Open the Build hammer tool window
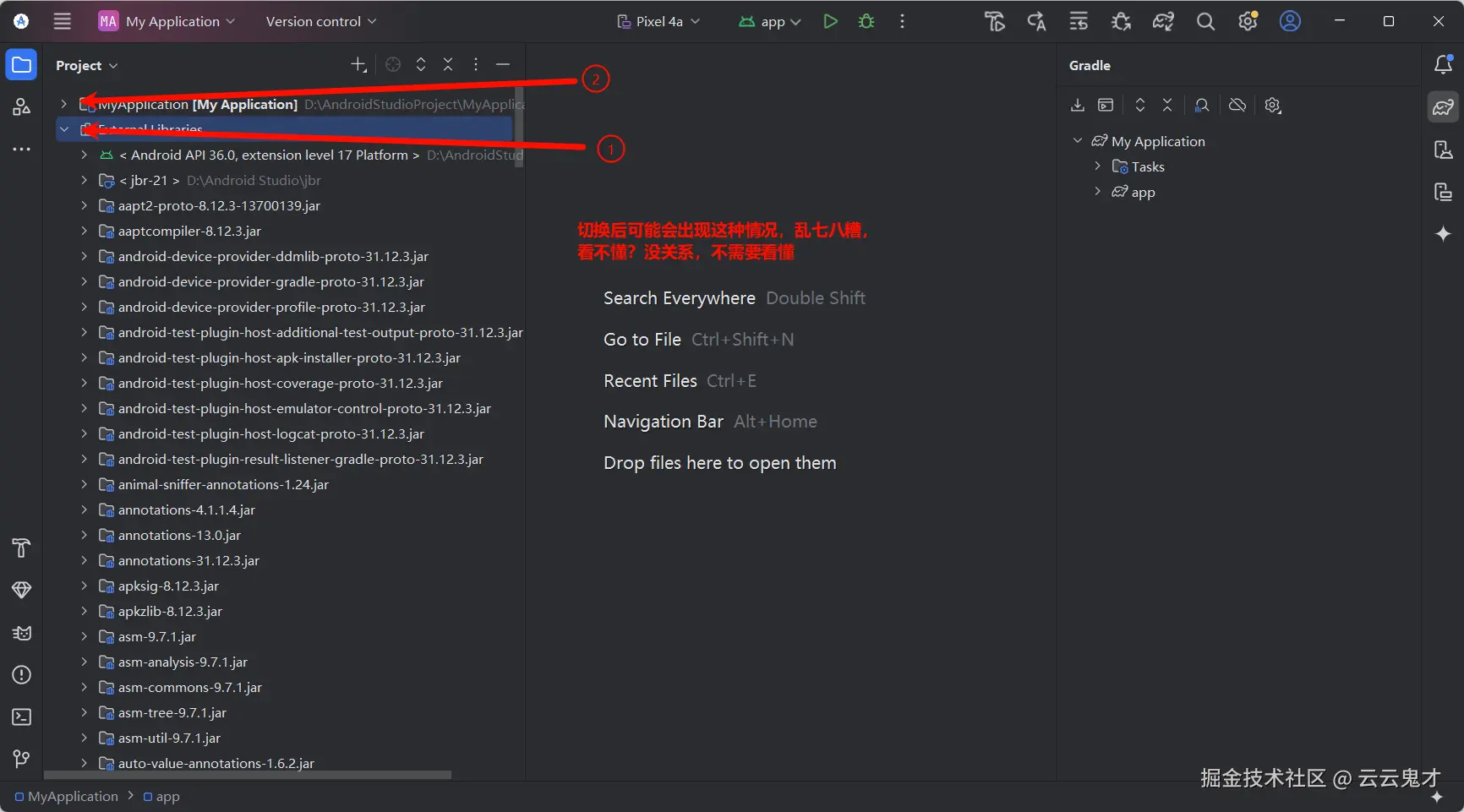 [x=22, y=548]
